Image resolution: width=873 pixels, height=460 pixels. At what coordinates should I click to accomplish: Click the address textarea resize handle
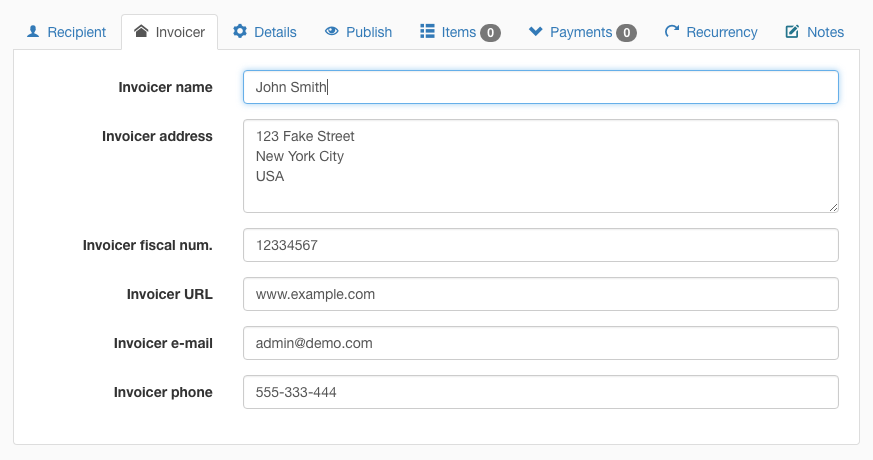(833, 207)
